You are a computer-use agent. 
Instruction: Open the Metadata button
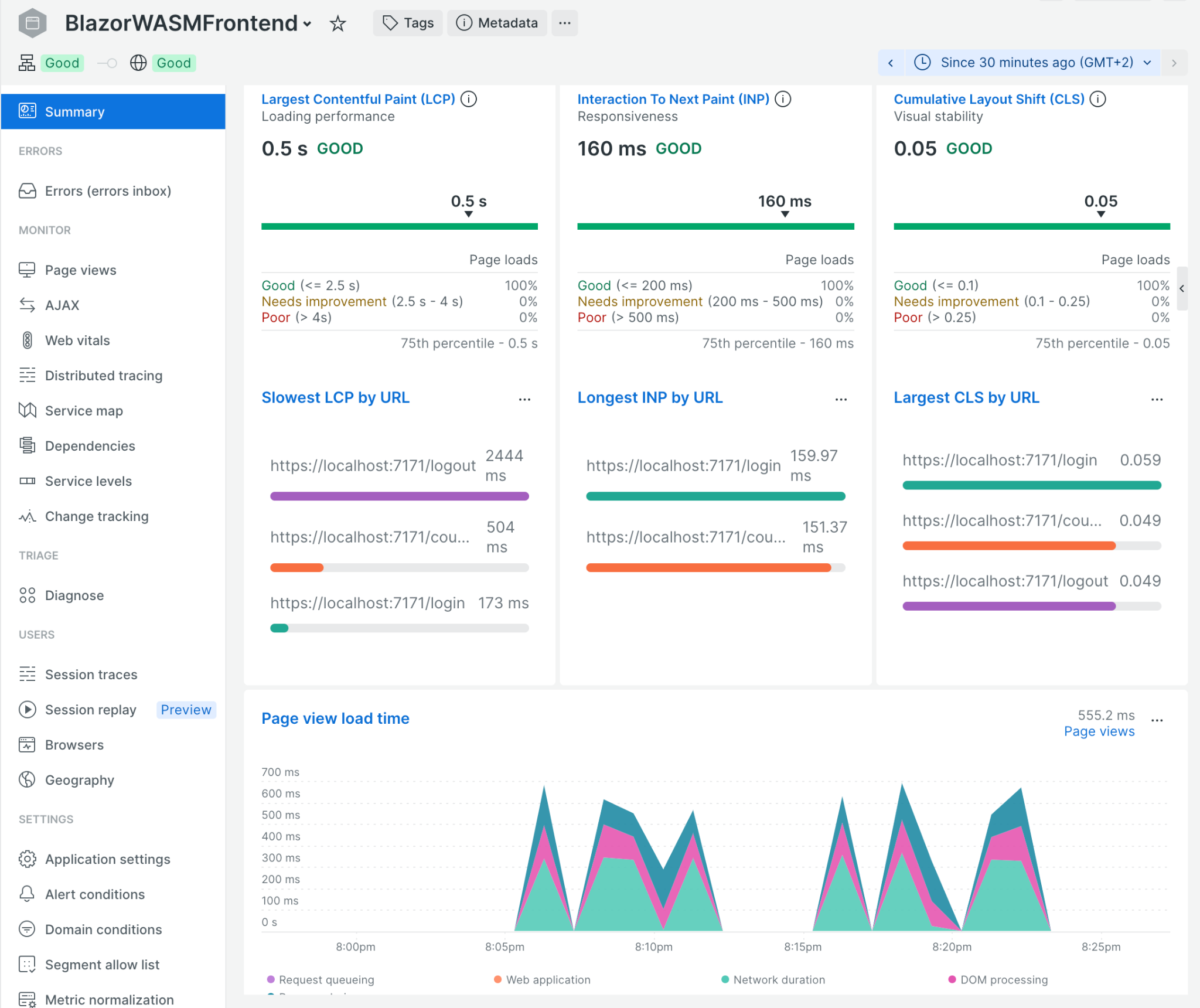pyautogui.click(x=497, y=23)
